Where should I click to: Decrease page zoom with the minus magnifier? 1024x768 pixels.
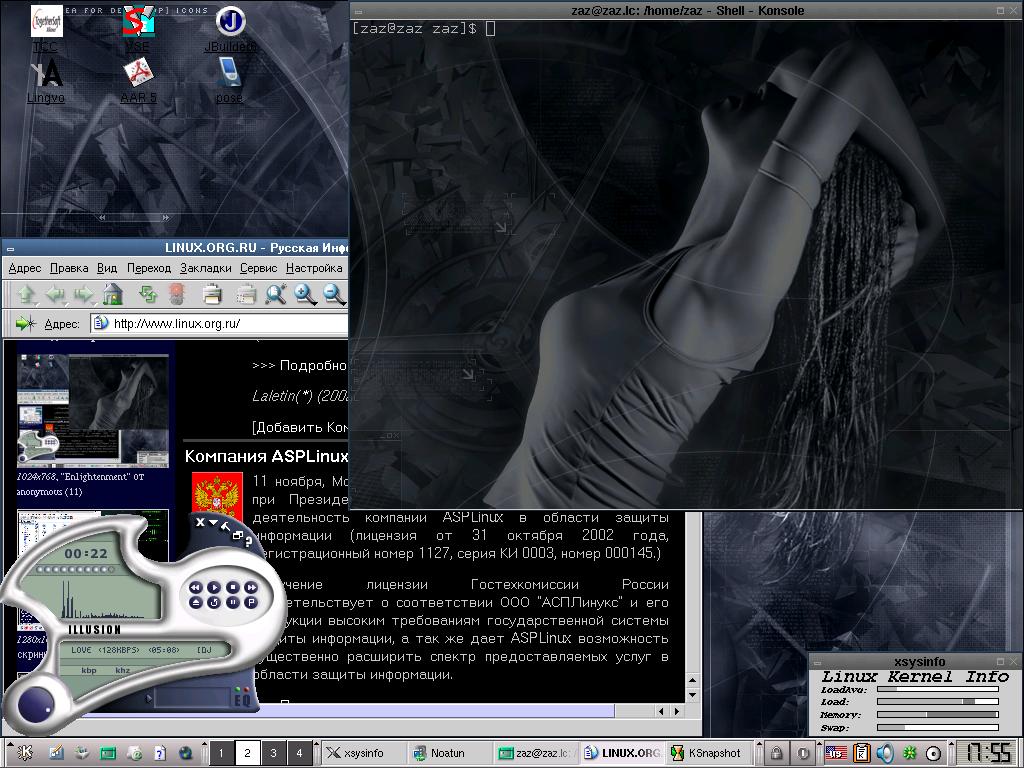[334, 295]
